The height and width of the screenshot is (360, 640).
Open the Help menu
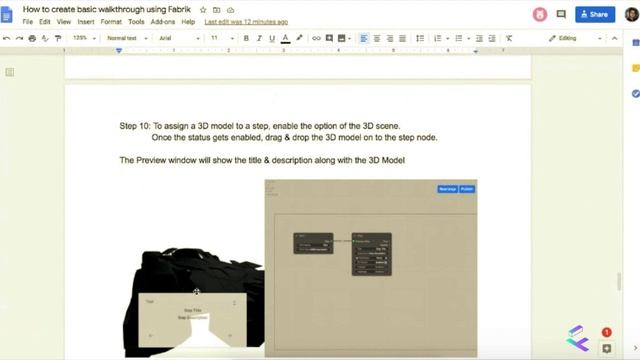188,22
